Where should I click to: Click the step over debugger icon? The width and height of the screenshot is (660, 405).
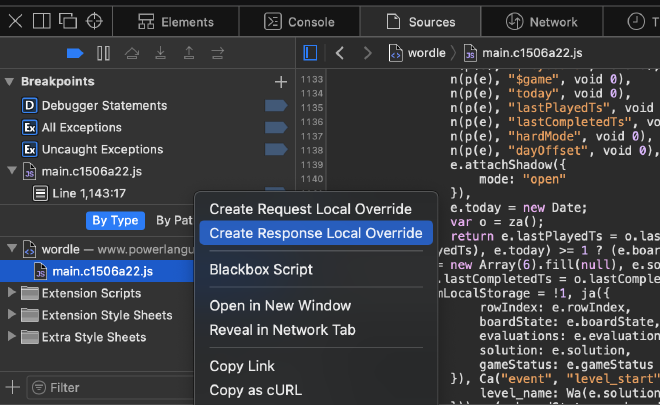pyautogui.click(x=132, y=53)
